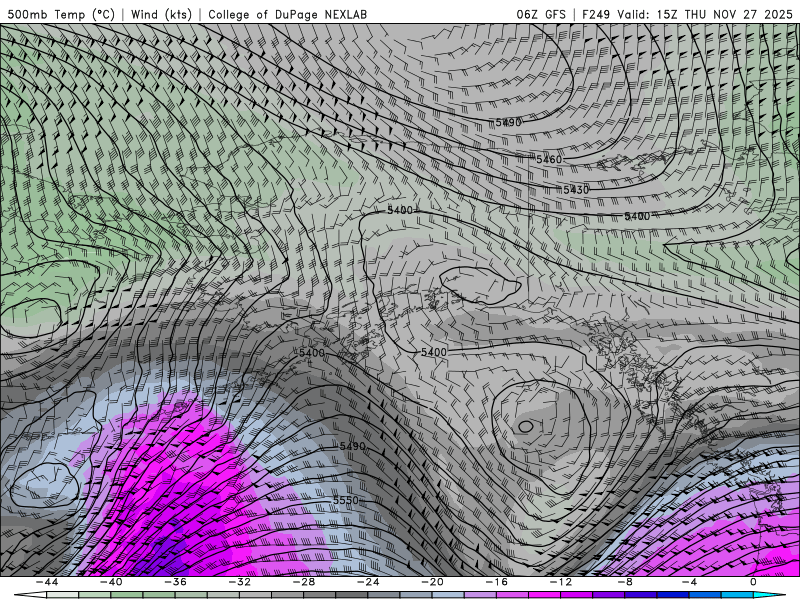Click the -44 value on the temperature scale
Image resolution: width=800 pixels, height=600 pixels.
(x=47, y=582)
